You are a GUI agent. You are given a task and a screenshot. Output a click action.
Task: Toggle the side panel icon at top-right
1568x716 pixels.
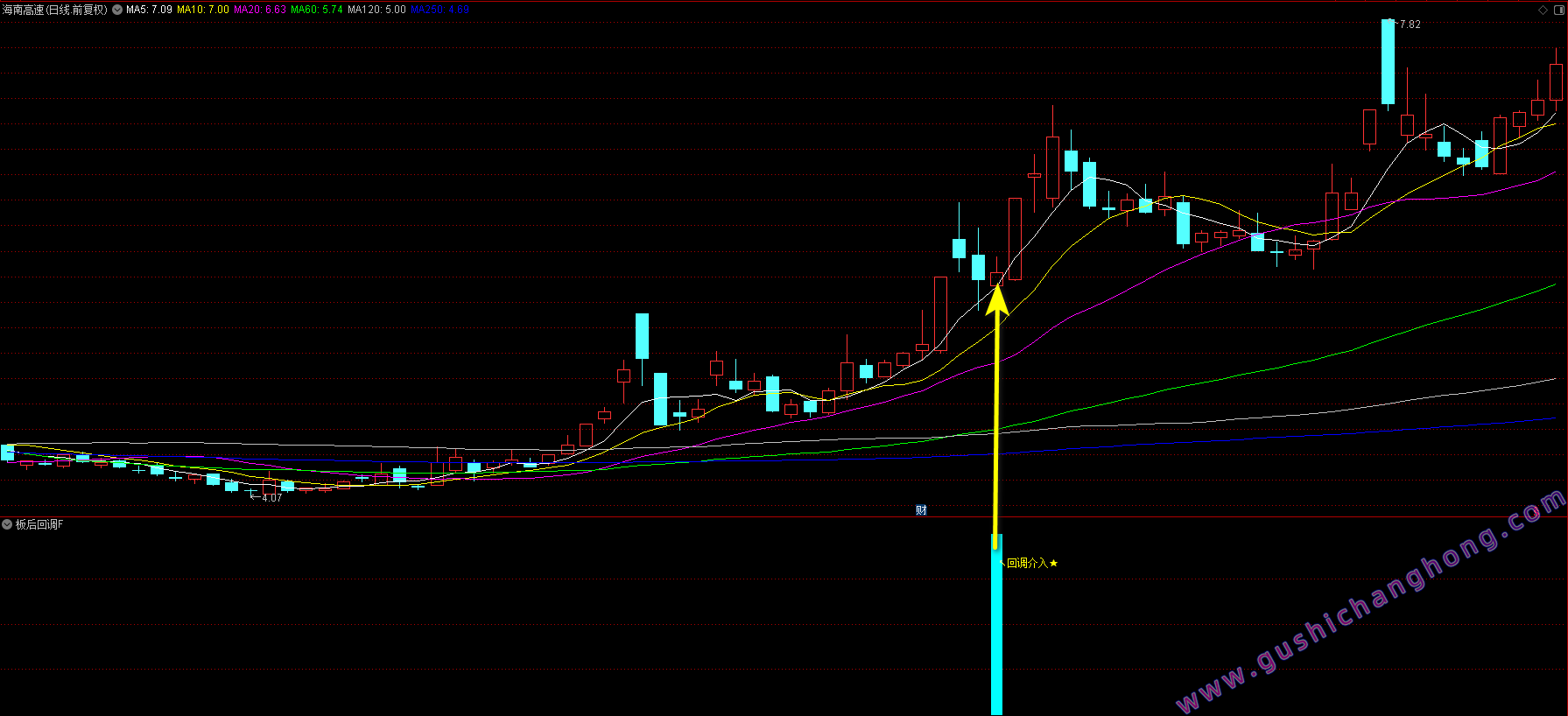click(1559, 10)
